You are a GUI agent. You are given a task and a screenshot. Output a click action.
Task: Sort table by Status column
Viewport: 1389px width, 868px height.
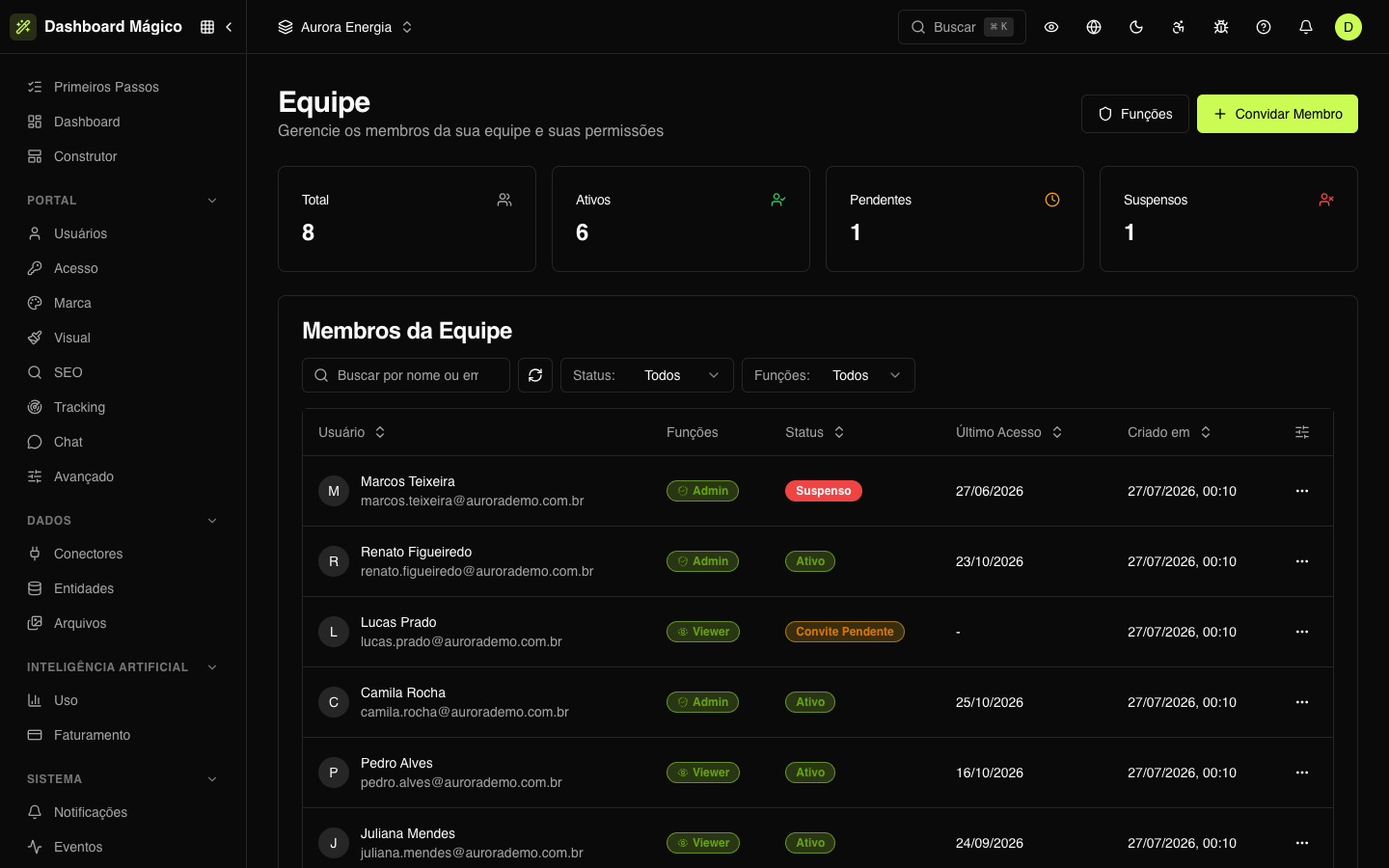coord(815,432)
